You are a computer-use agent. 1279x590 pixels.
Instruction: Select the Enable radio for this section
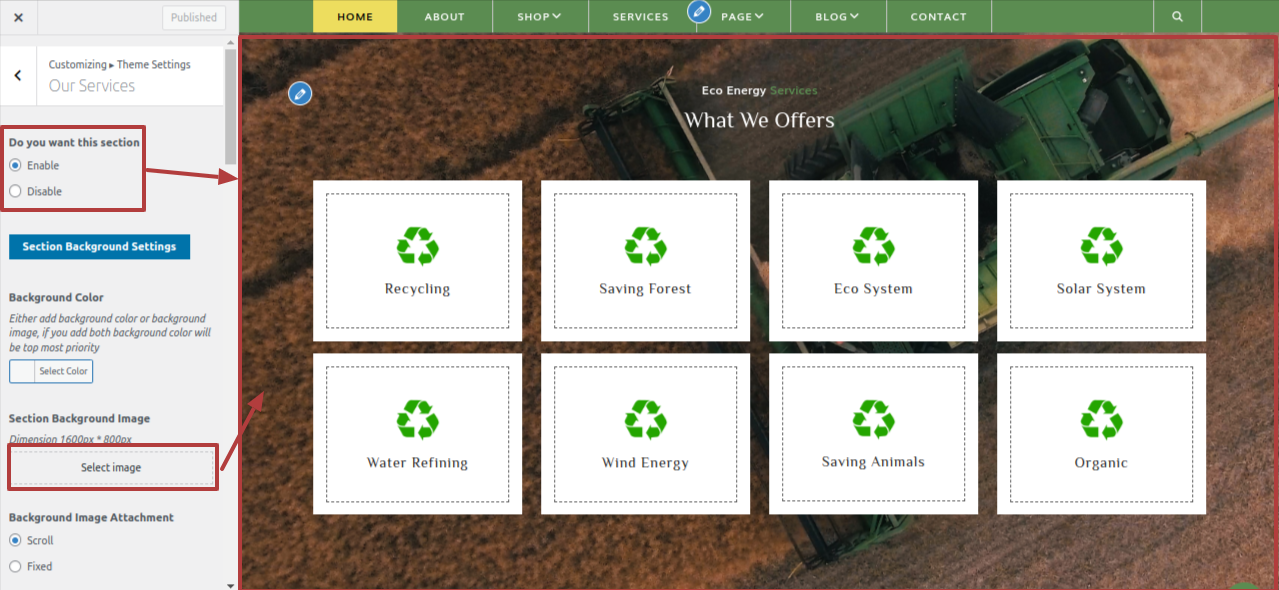pyautogui.click(x=15, y=165)
